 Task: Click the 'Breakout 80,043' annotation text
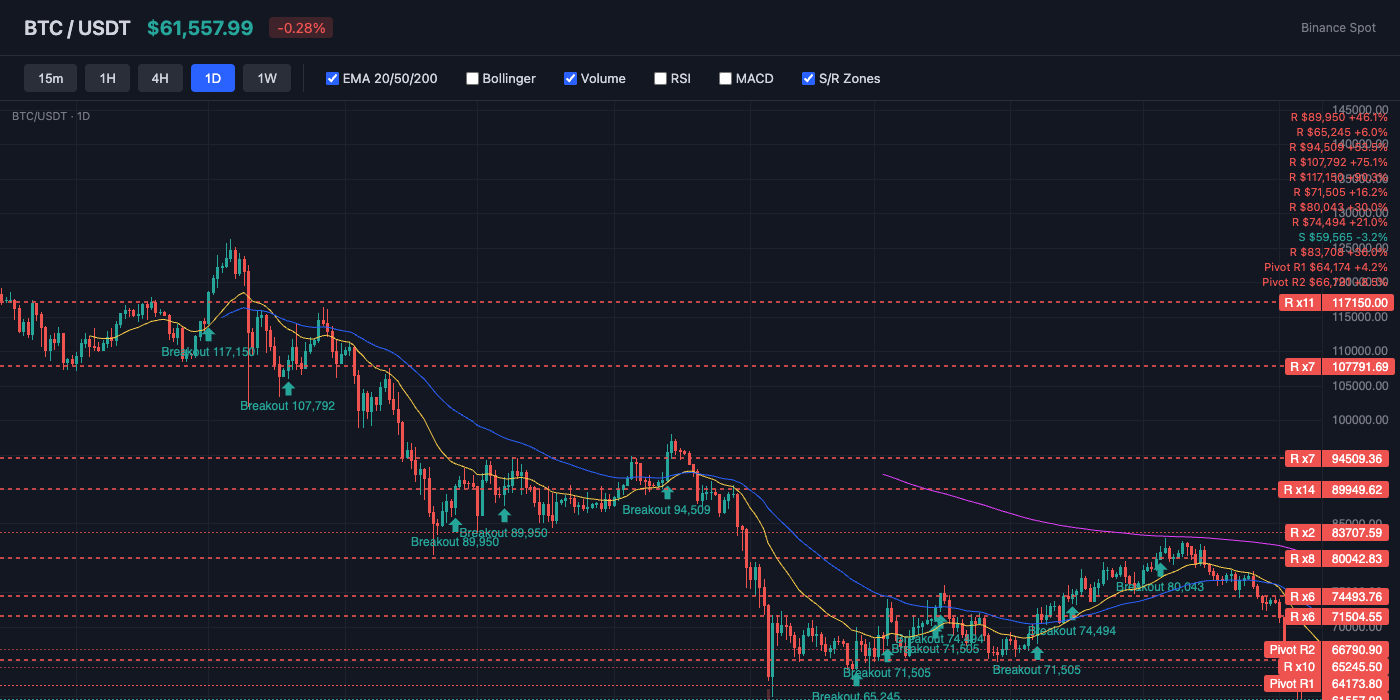point(1160,587)
